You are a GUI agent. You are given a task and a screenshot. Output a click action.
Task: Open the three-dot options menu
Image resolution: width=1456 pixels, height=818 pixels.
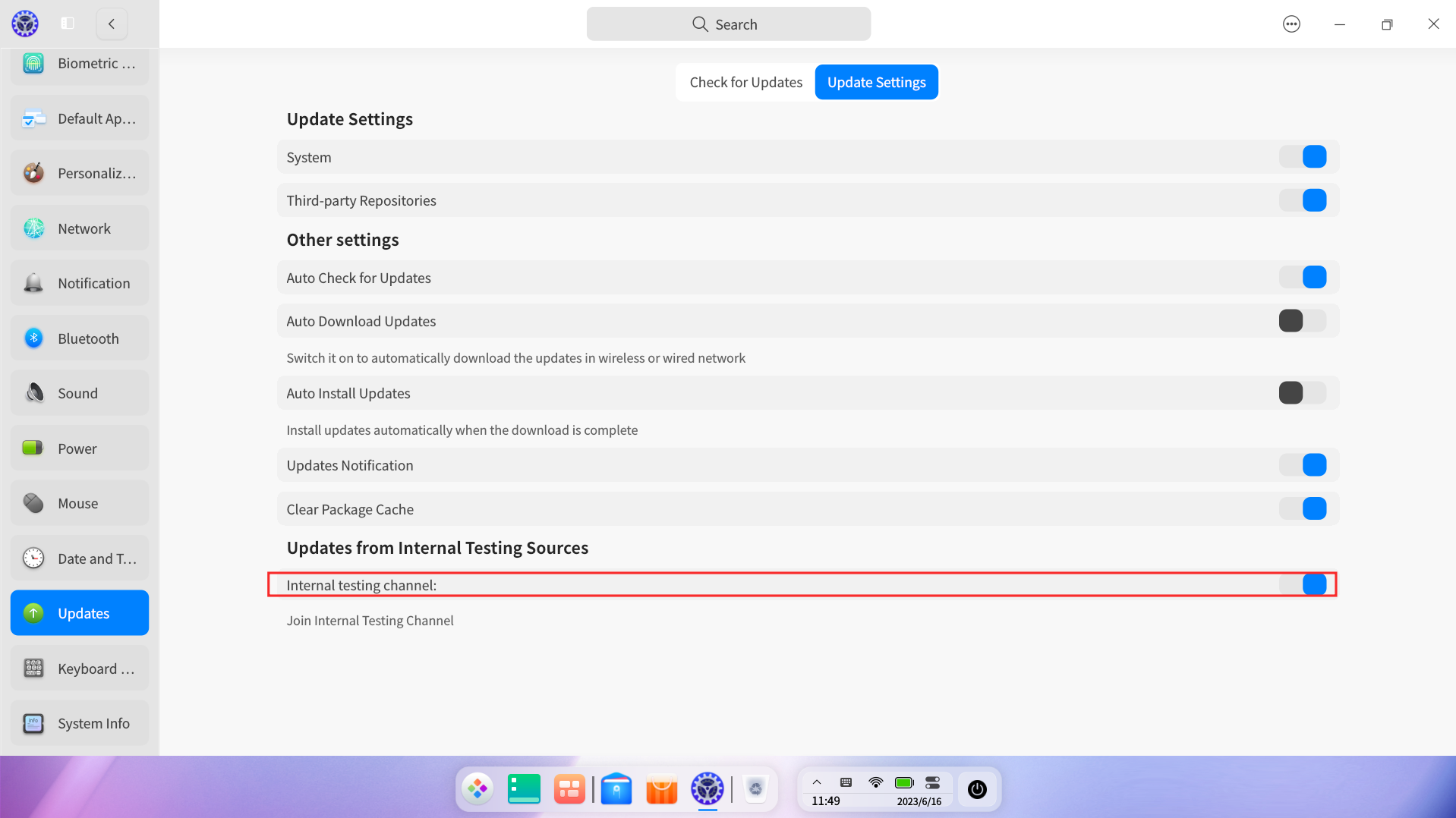tap(1291, 24)
